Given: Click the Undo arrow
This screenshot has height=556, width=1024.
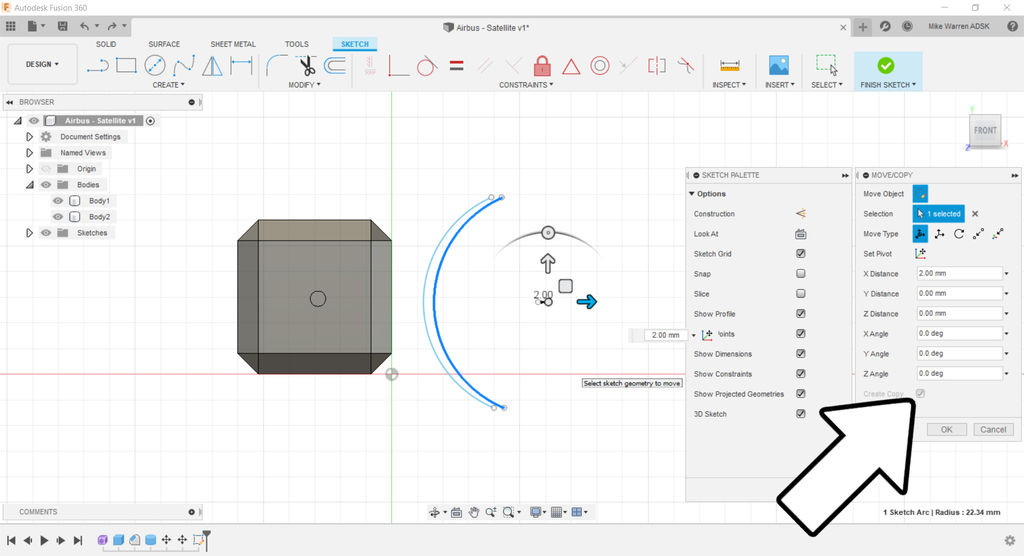Looking at the screenshot, I should tap(84, 26).
